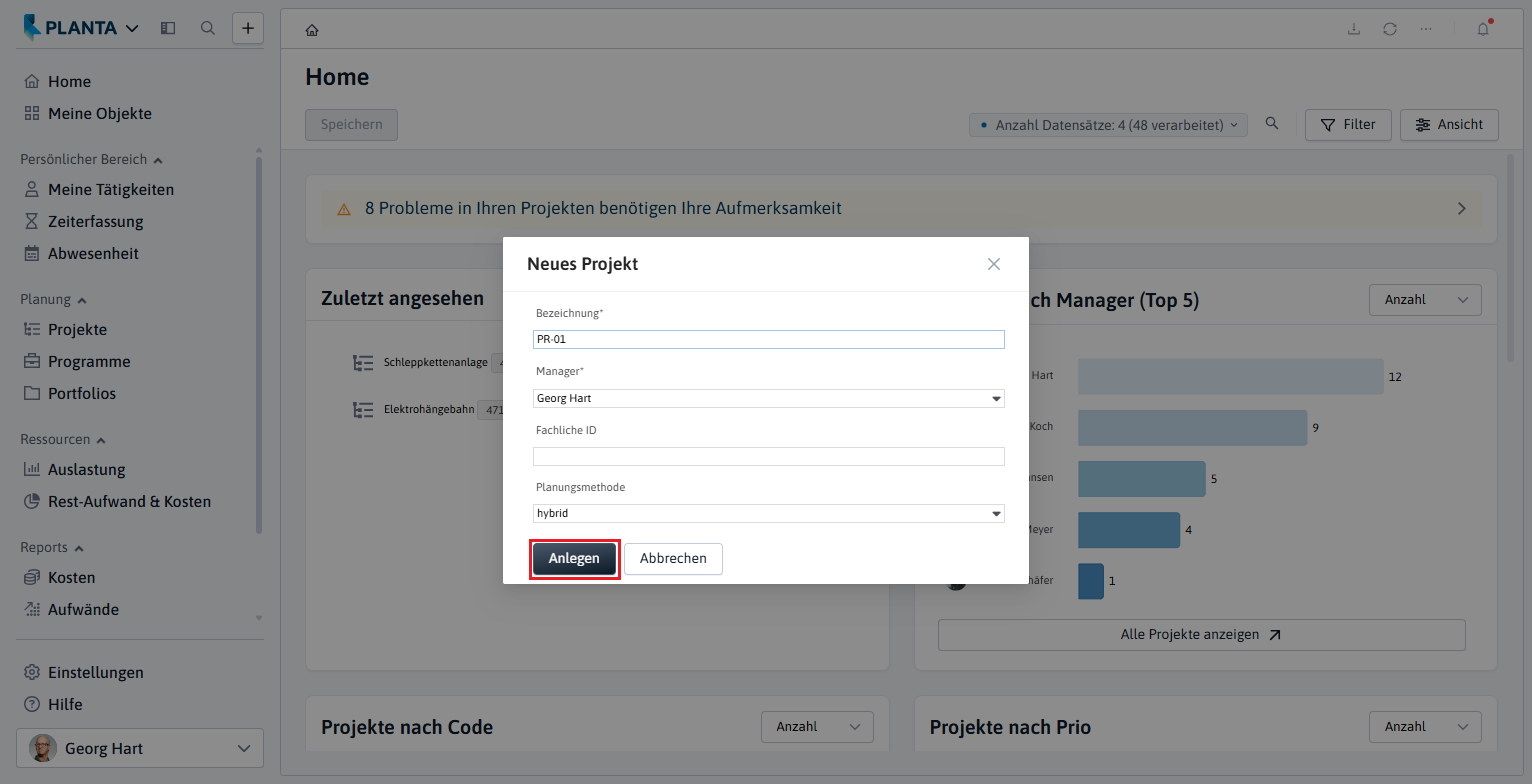Click the main page vertical scrollbar
Screen dimensions: 1532x784
[x=1510, y=260]
